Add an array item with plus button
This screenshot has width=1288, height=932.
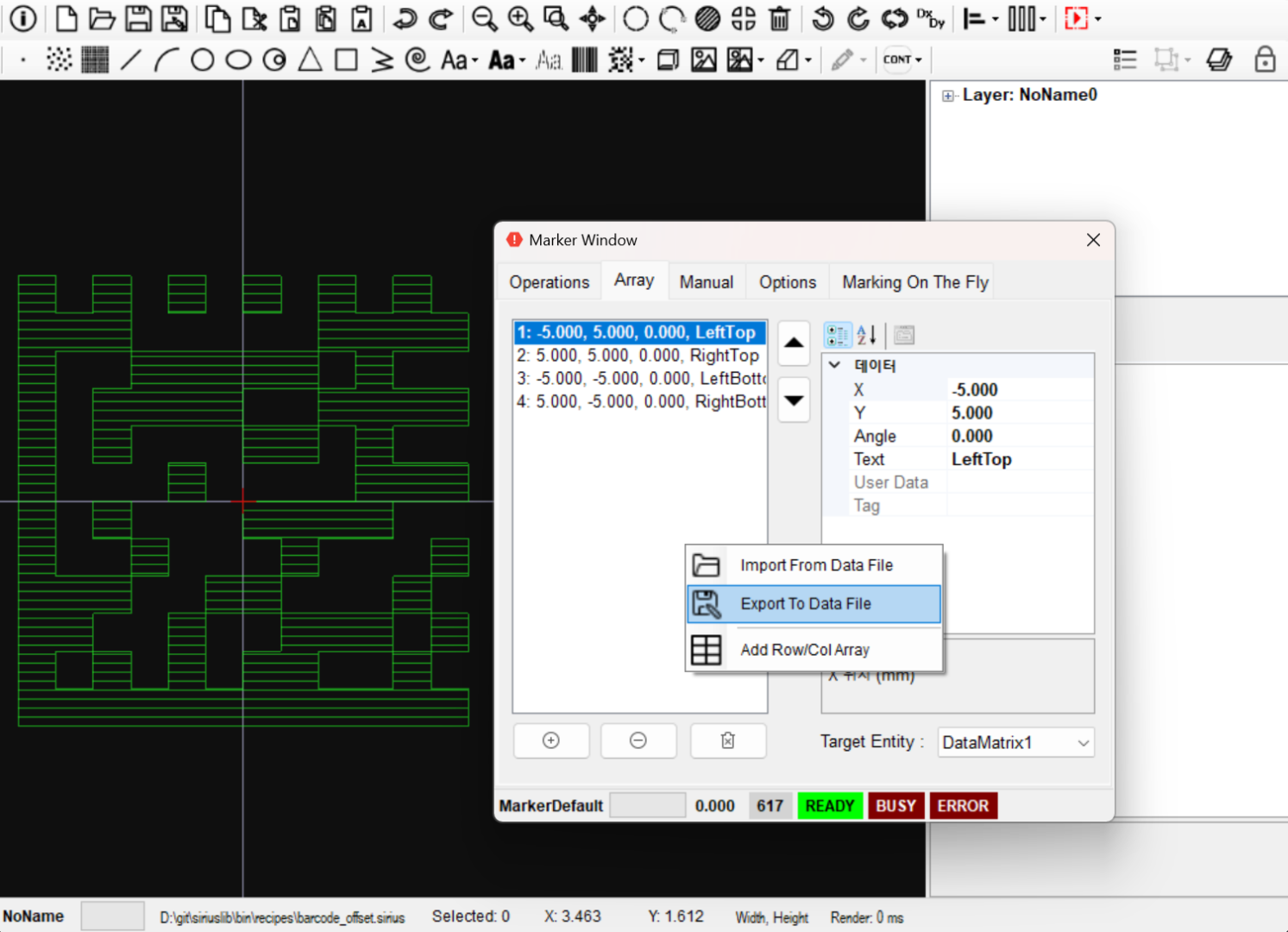click(x=551, y=740)
